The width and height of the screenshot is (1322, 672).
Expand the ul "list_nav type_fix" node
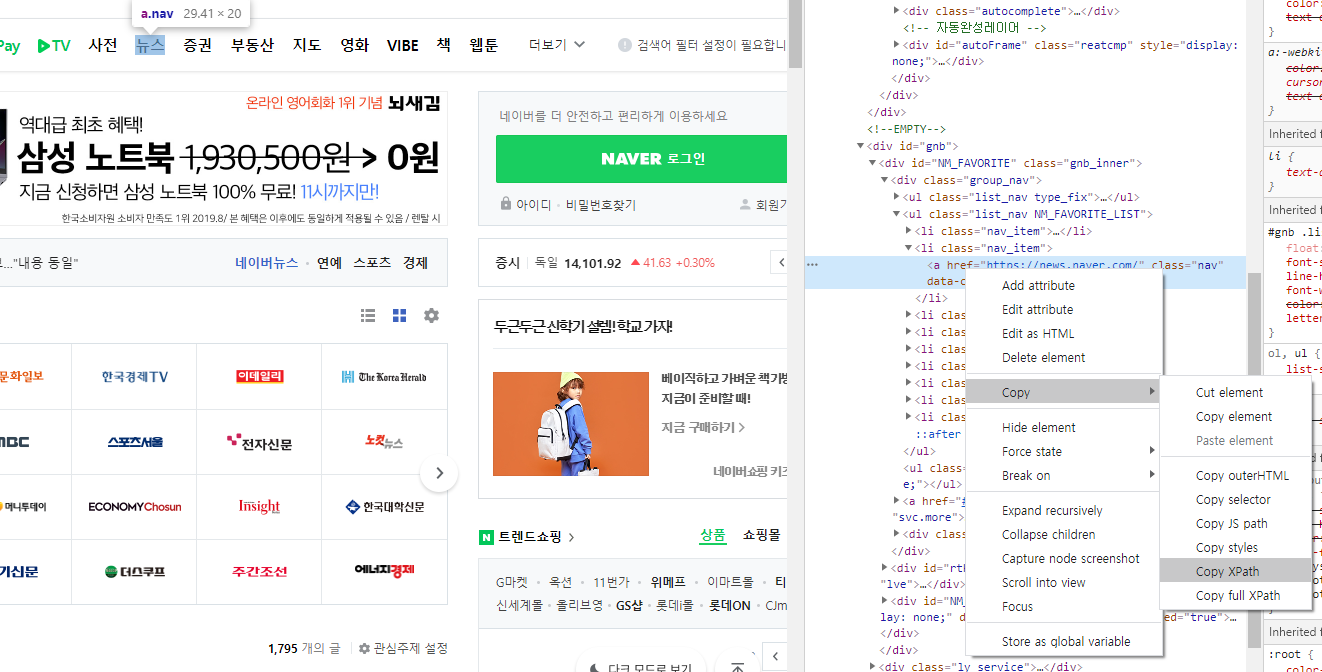click(897, 197)
